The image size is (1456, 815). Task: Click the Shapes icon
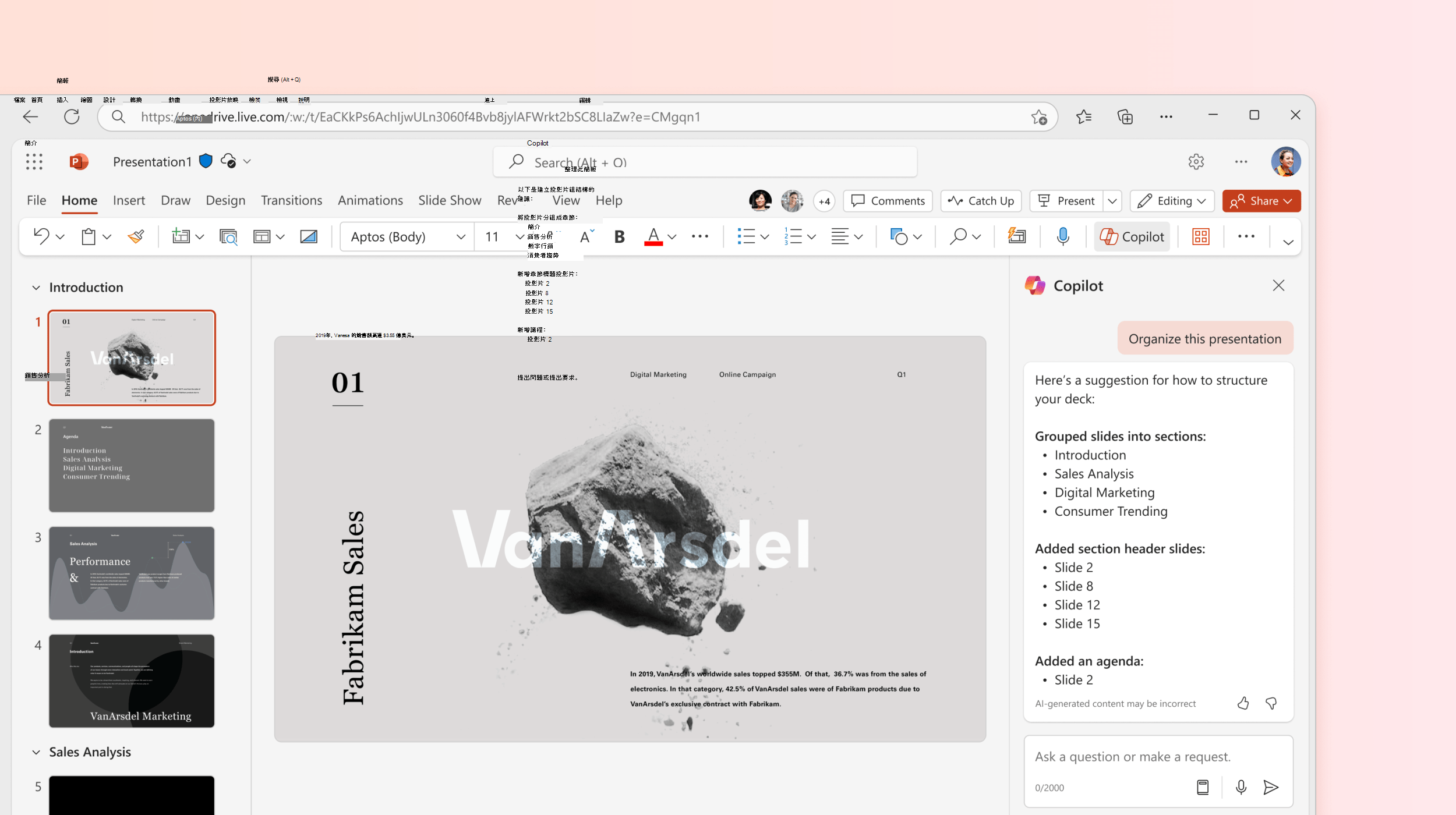coord(899,236)
